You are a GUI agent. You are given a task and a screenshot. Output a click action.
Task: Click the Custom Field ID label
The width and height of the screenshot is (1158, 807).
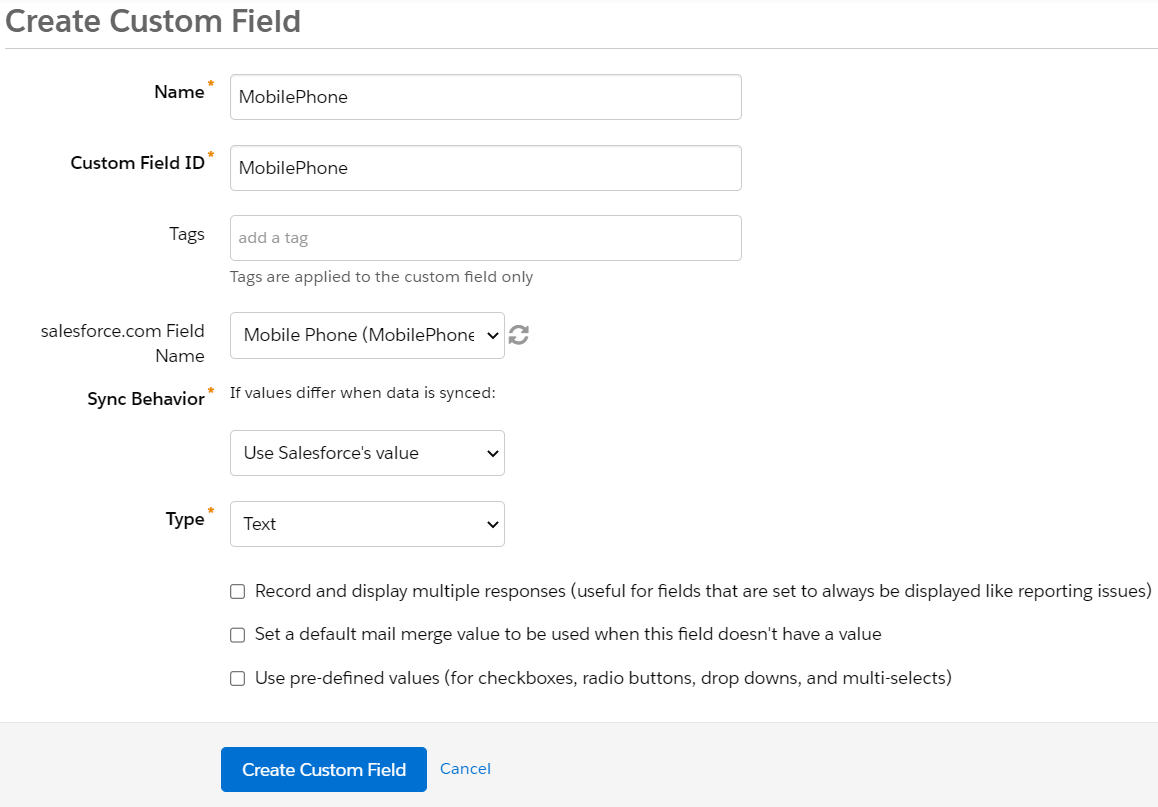pyautogui.click(x=137, y=163)
